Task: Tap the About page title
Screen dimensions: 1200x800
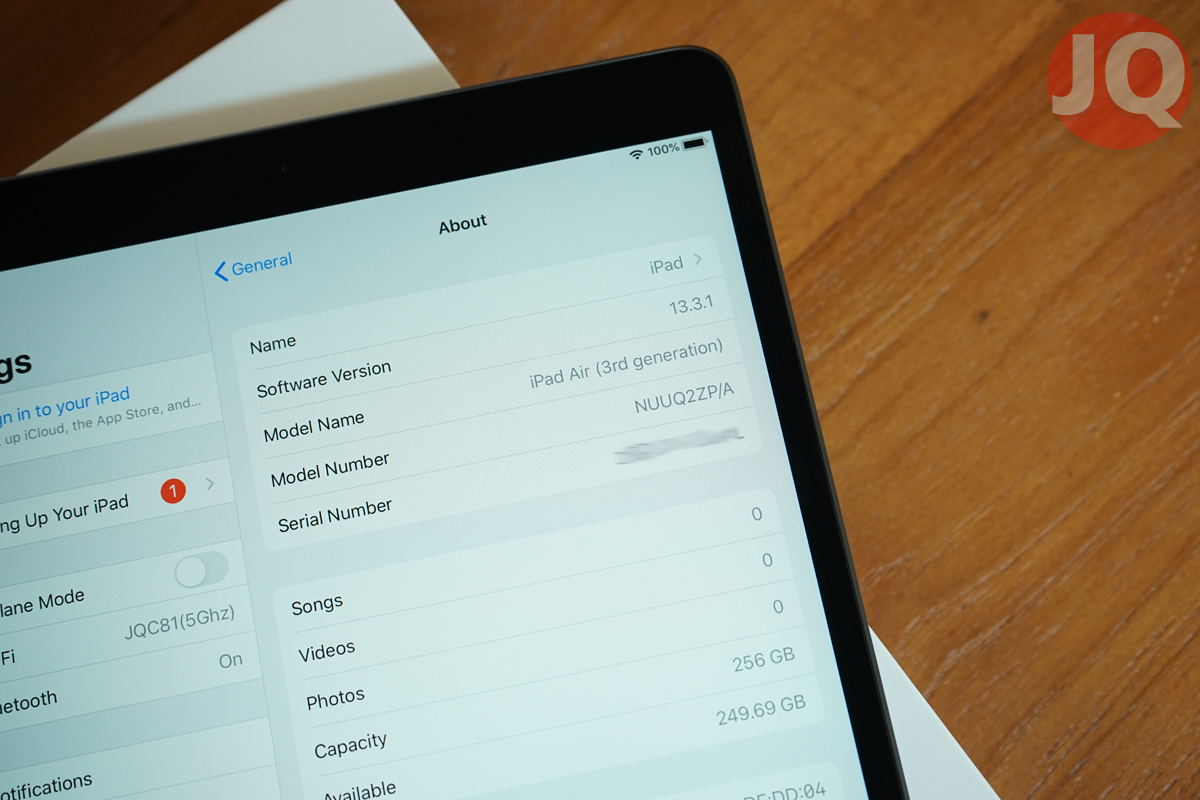Action: (x=462, y=224)
